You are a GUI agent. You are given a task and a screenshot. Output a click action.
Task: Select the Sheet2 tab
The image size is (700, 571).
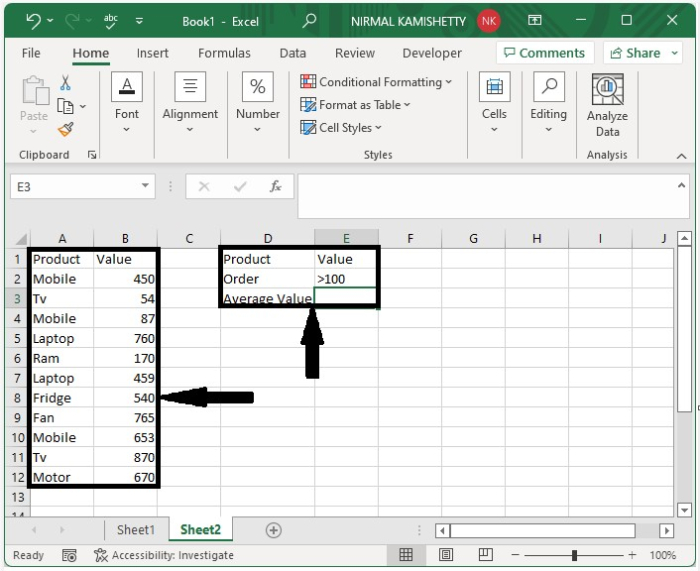coord(200,530)
